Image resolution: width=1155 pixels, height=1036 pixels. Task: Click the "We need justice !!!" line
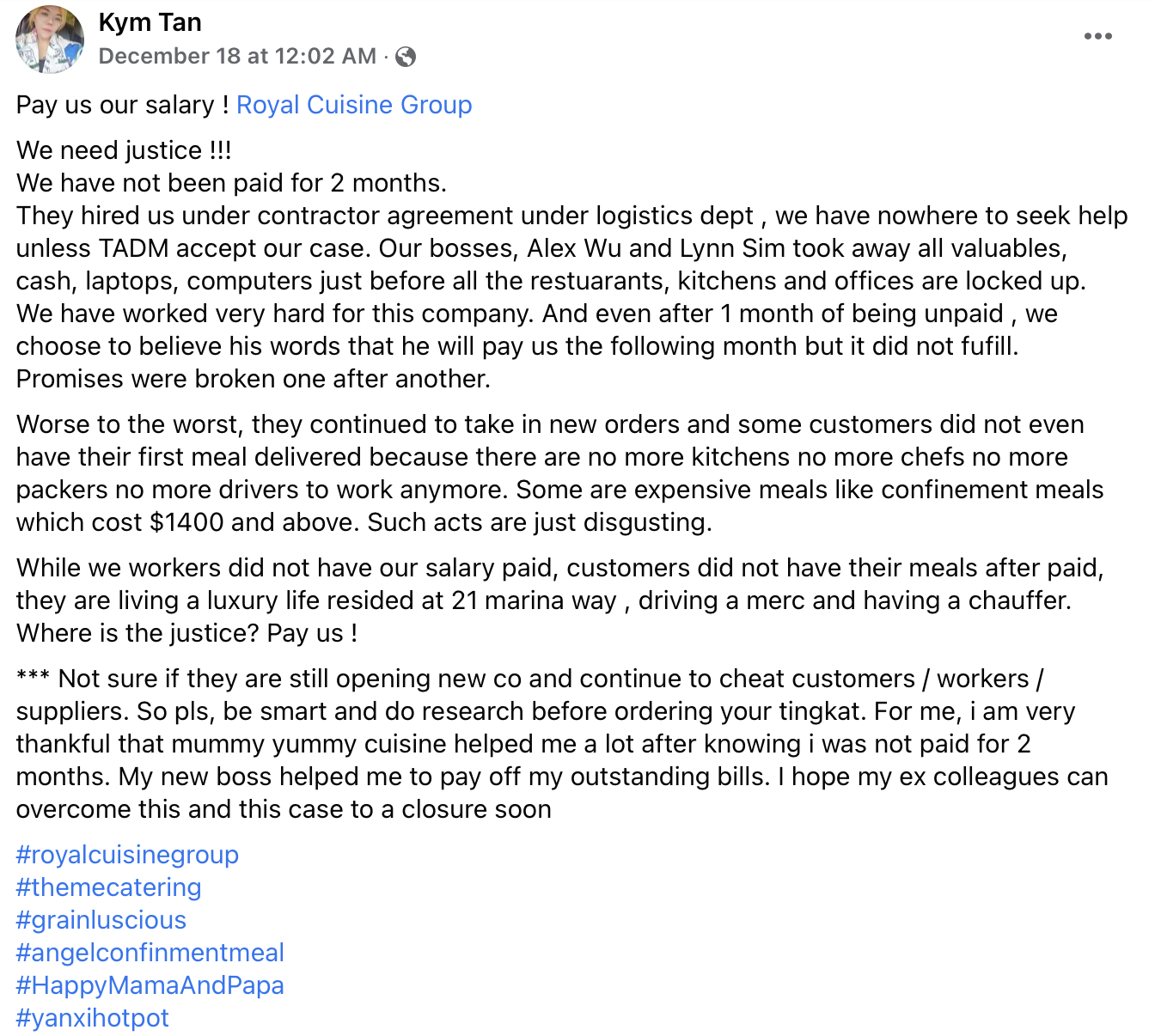pyautogui.click(x=124, y=150)
